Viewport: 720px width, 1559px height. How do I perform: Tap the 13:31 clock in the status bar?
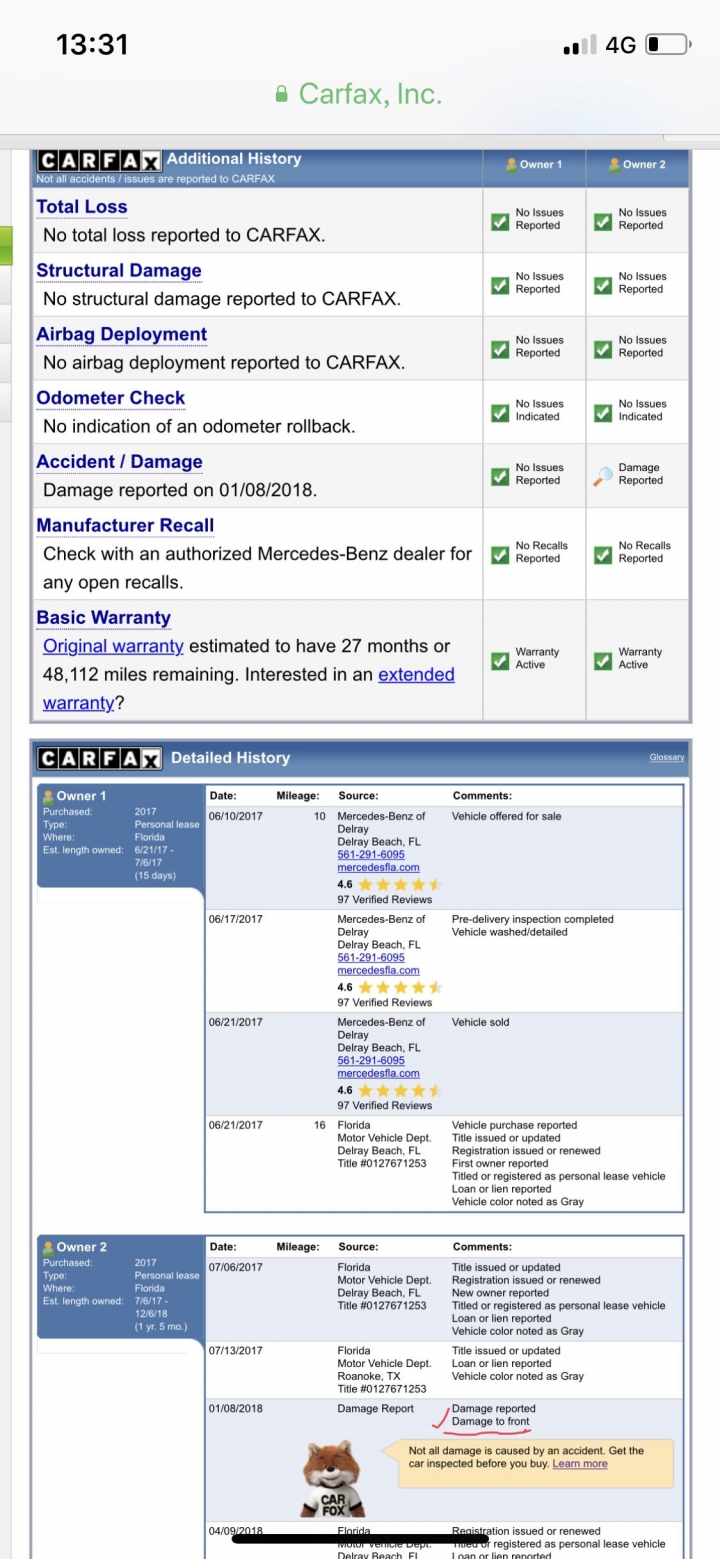(x=92, y=45)
